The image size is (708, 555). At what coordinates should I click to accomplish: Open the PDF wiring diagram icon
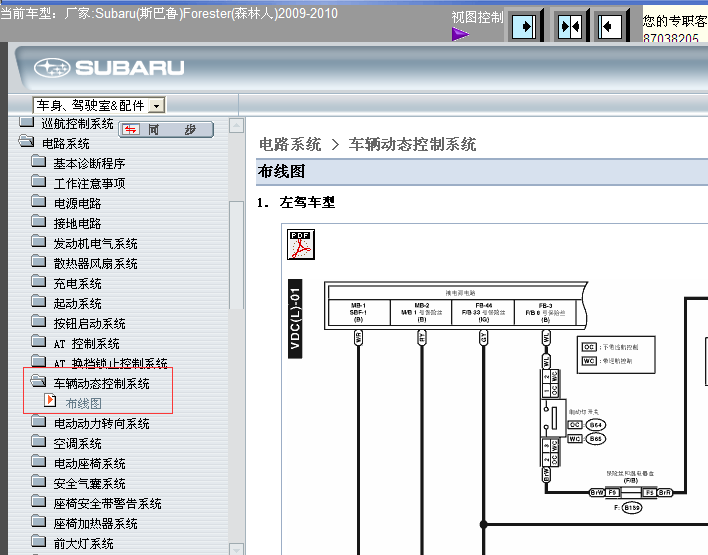click(301, 244)
